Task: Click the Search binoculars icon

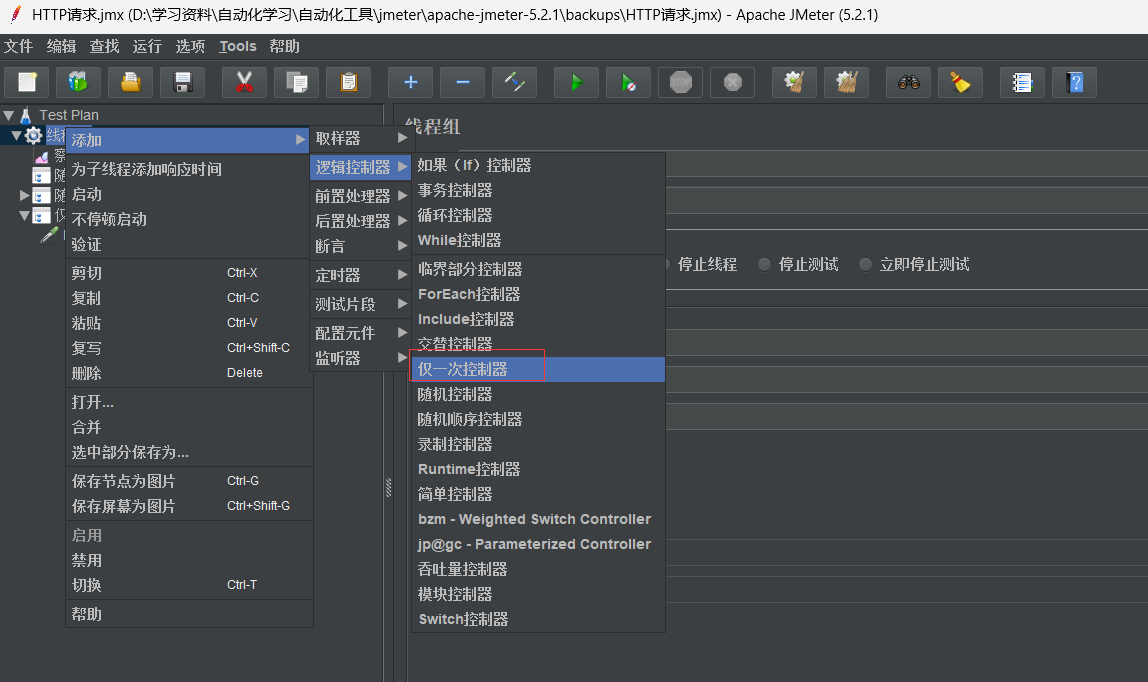Action: coord(909,82)
